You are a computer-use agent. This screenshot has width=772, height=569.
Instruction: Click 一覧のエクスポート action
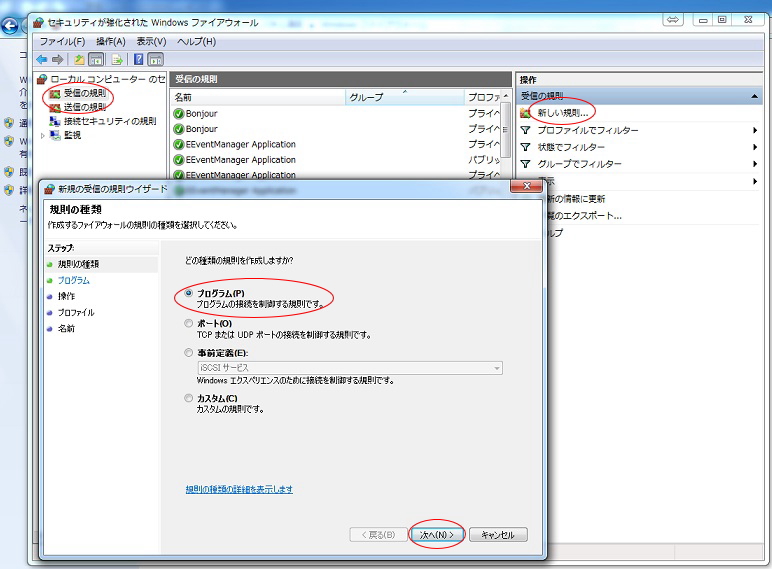click(x=584, y=216)
